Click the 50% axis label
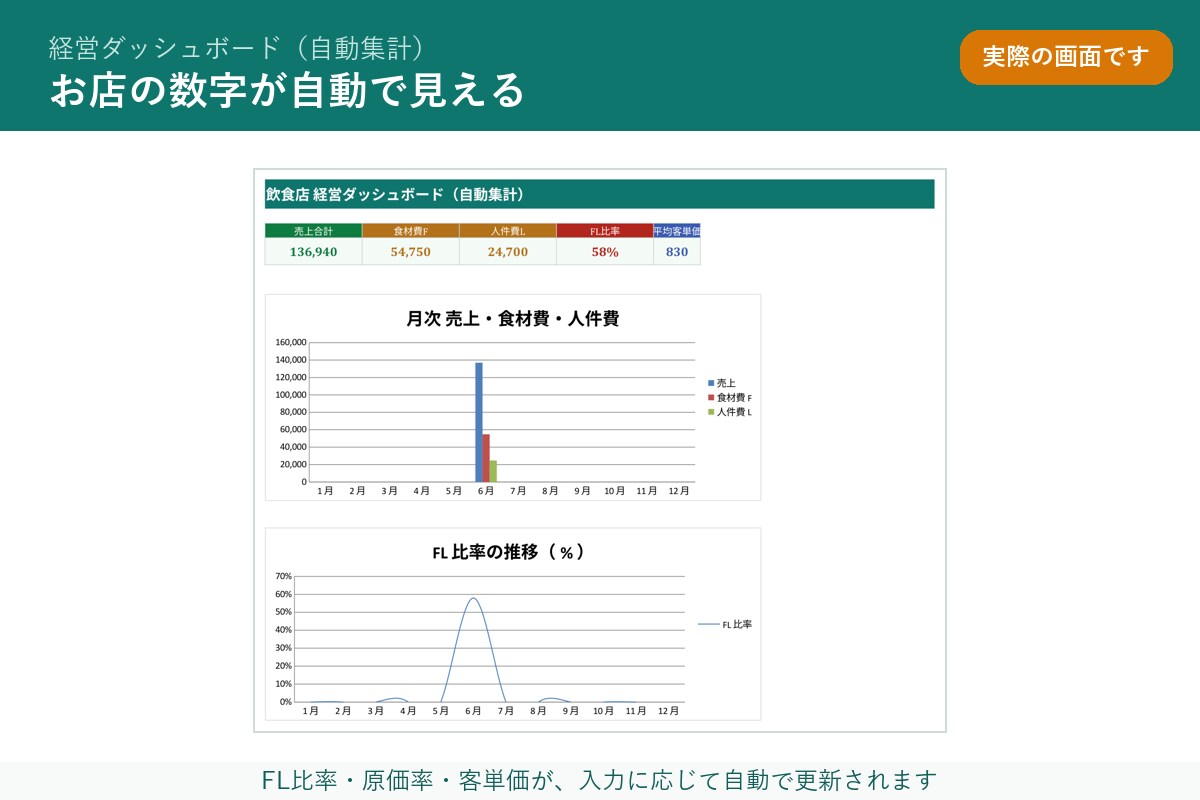This screenshot has width=1200, height=800. [283, 612]
